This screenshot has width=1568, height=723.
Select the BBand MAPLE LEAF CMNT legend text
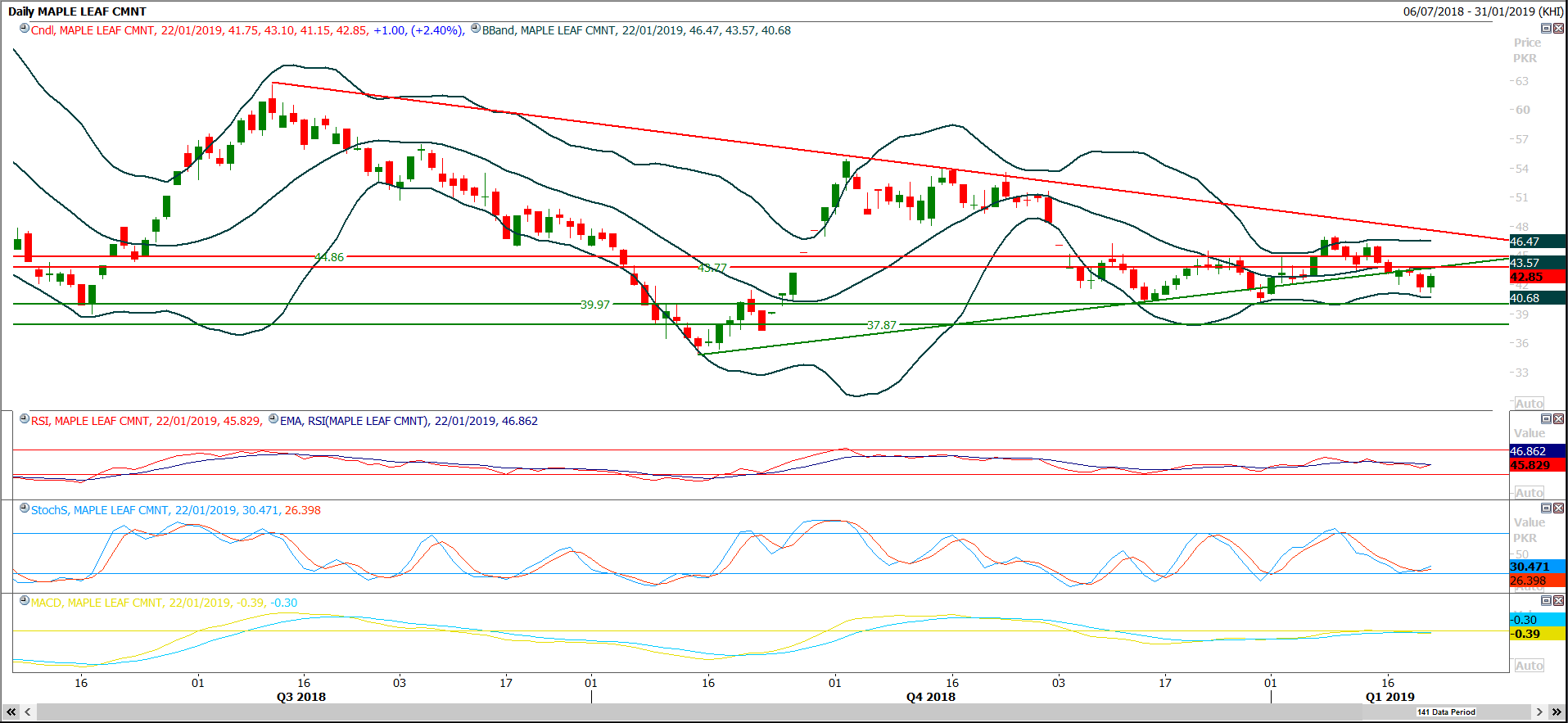[x=636, y=30]
